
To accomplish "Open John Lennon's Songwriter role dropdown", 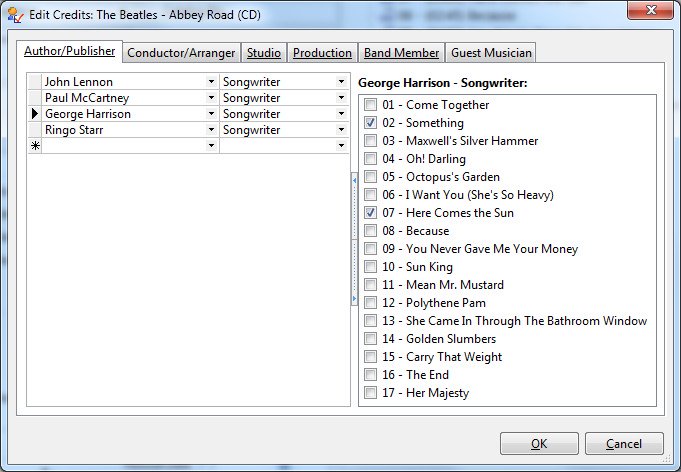I will click(x=341, y=82).
